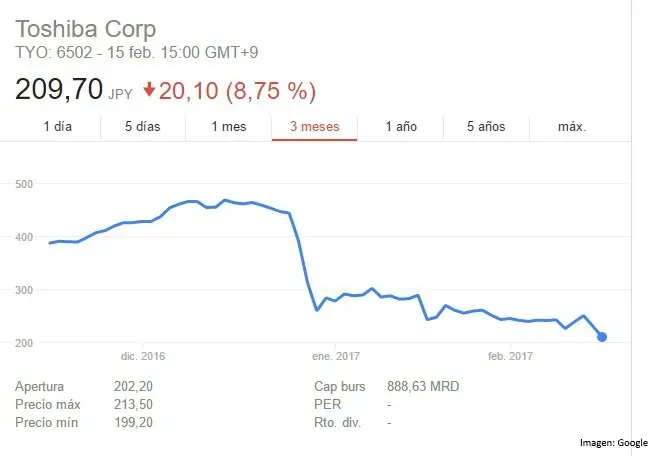Click the red down arrow icon
Viewport: 665px width, 456px height.
pos(150,90)
